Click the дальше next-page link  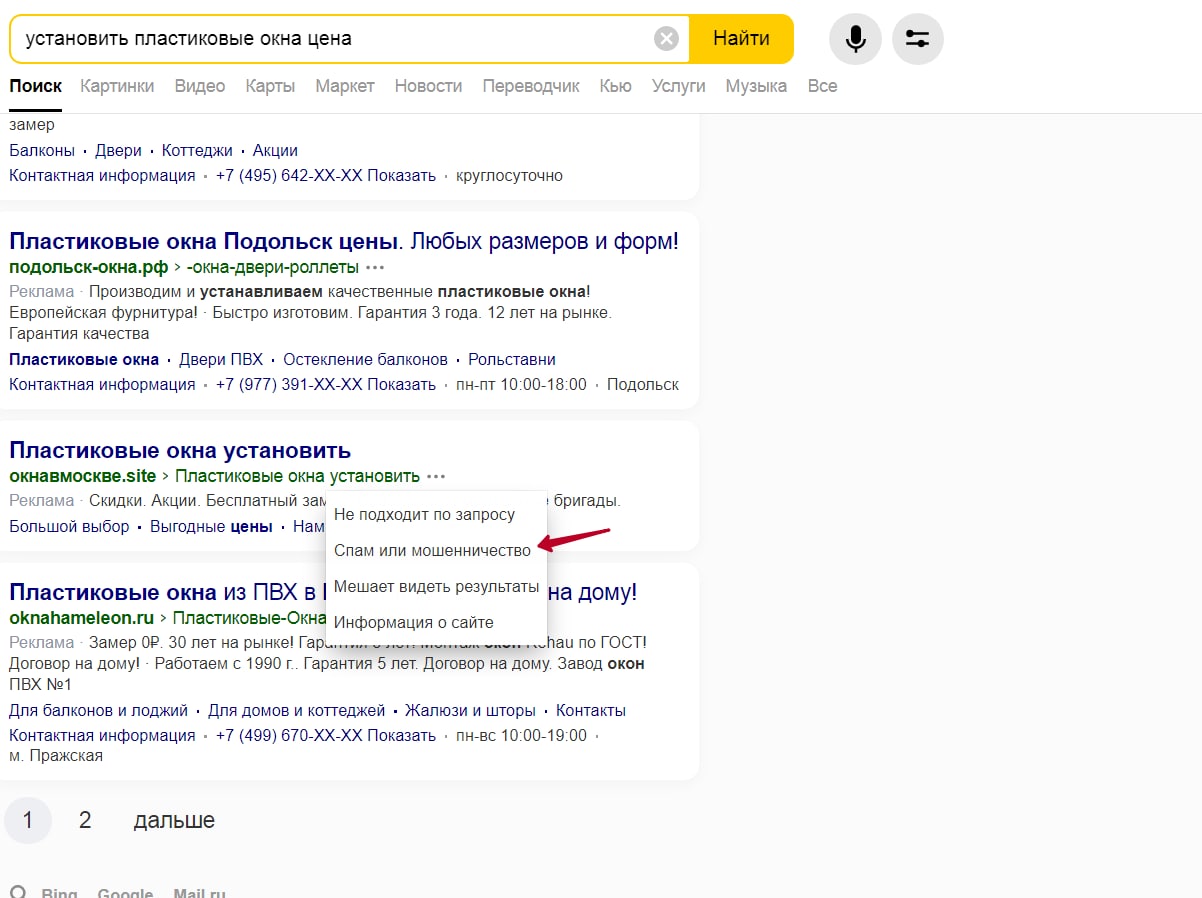(x=174, y=821)
